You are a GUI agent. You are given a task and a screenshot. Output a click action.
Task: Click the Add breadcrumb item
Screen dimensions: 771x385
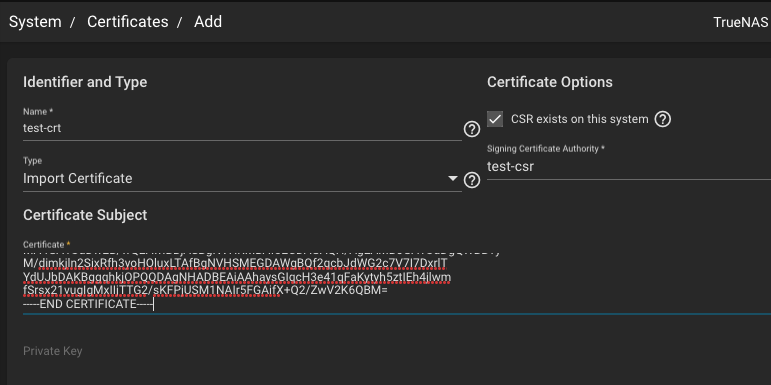coord(208,22)
